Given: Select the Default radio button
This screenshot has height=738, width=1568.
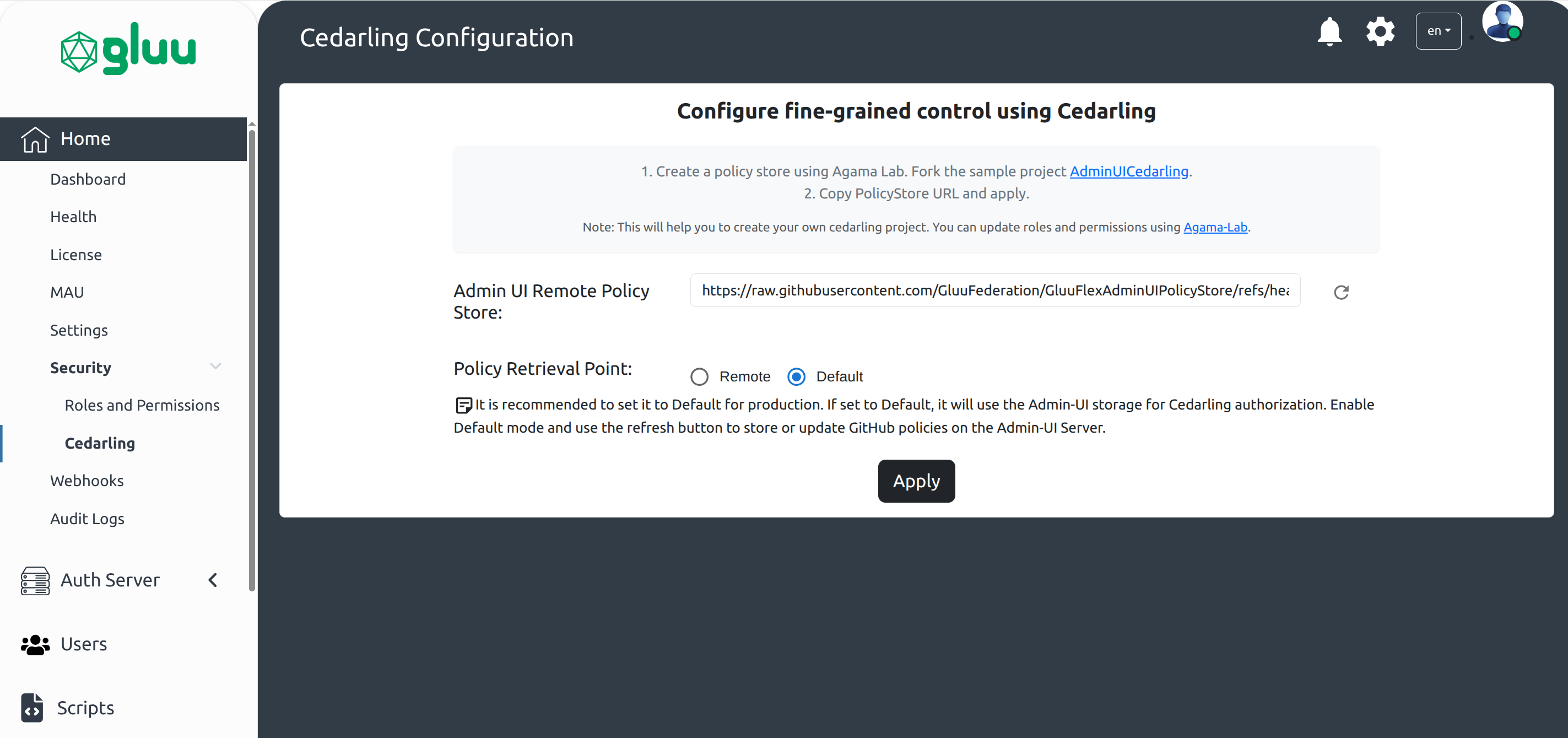Looking at the screenshot, I should [x=796, y=377].
